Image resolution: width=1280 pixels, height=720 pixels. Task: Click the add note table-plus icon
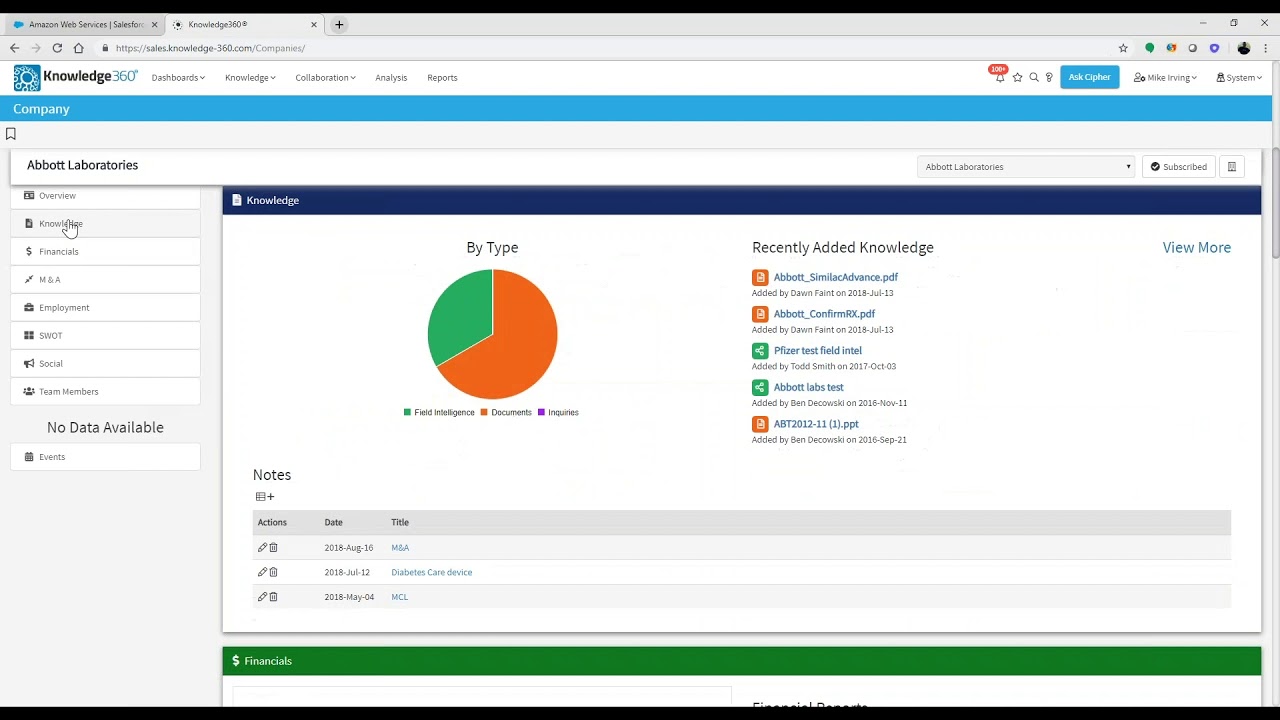pos(265,497)
